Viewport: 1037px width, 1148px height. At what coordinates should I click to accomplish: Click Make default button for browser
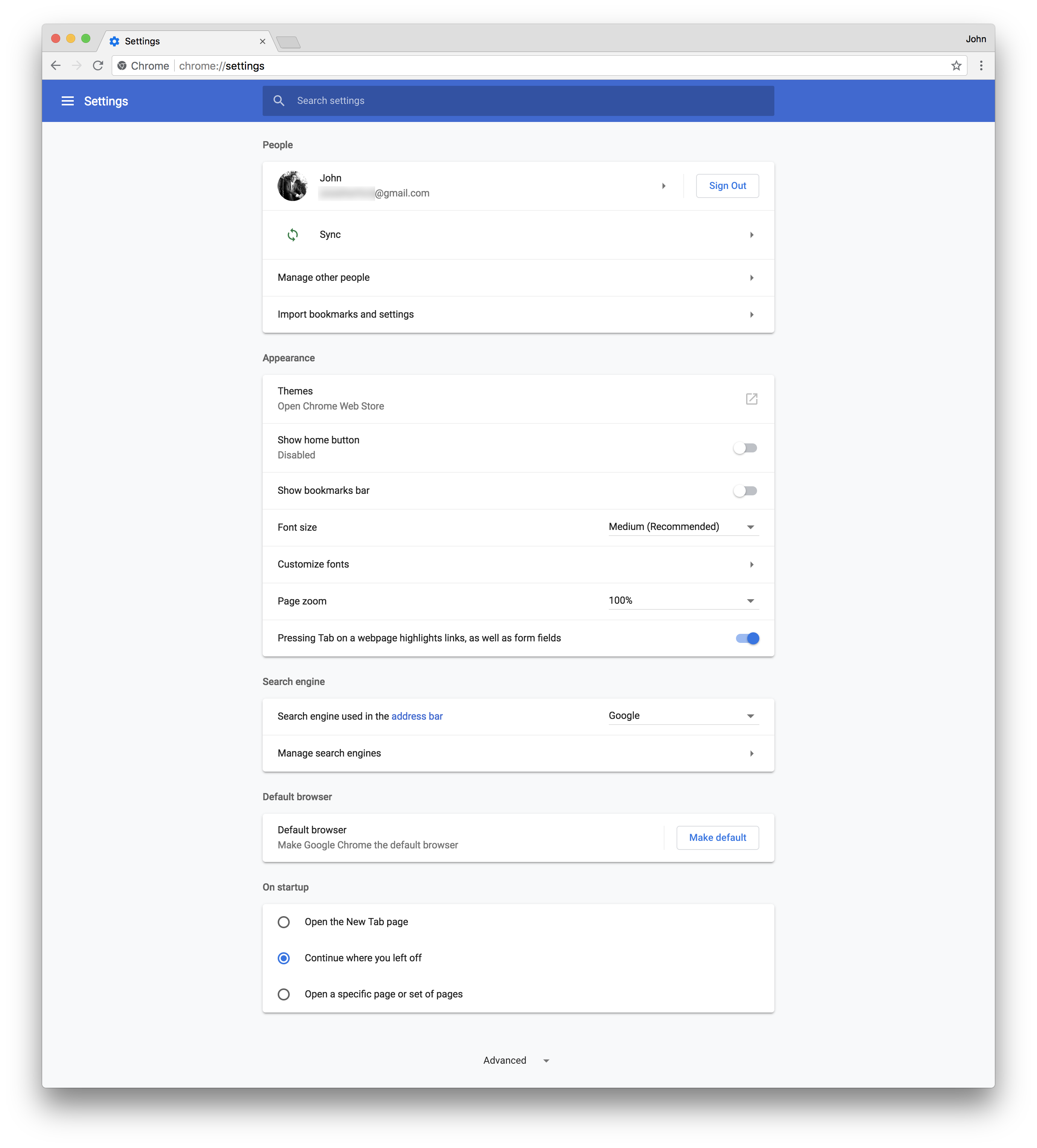click(717, 838)
